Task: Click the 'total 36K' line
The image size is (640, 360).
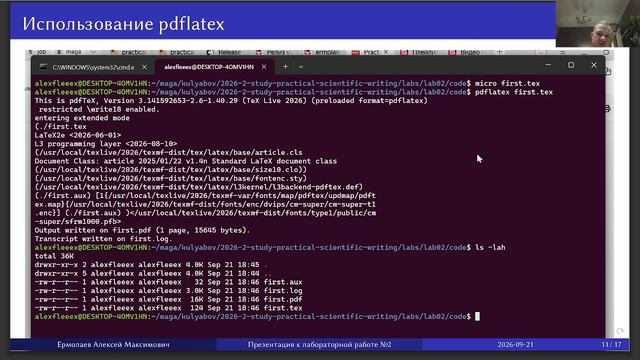Action: click(54, 256)
